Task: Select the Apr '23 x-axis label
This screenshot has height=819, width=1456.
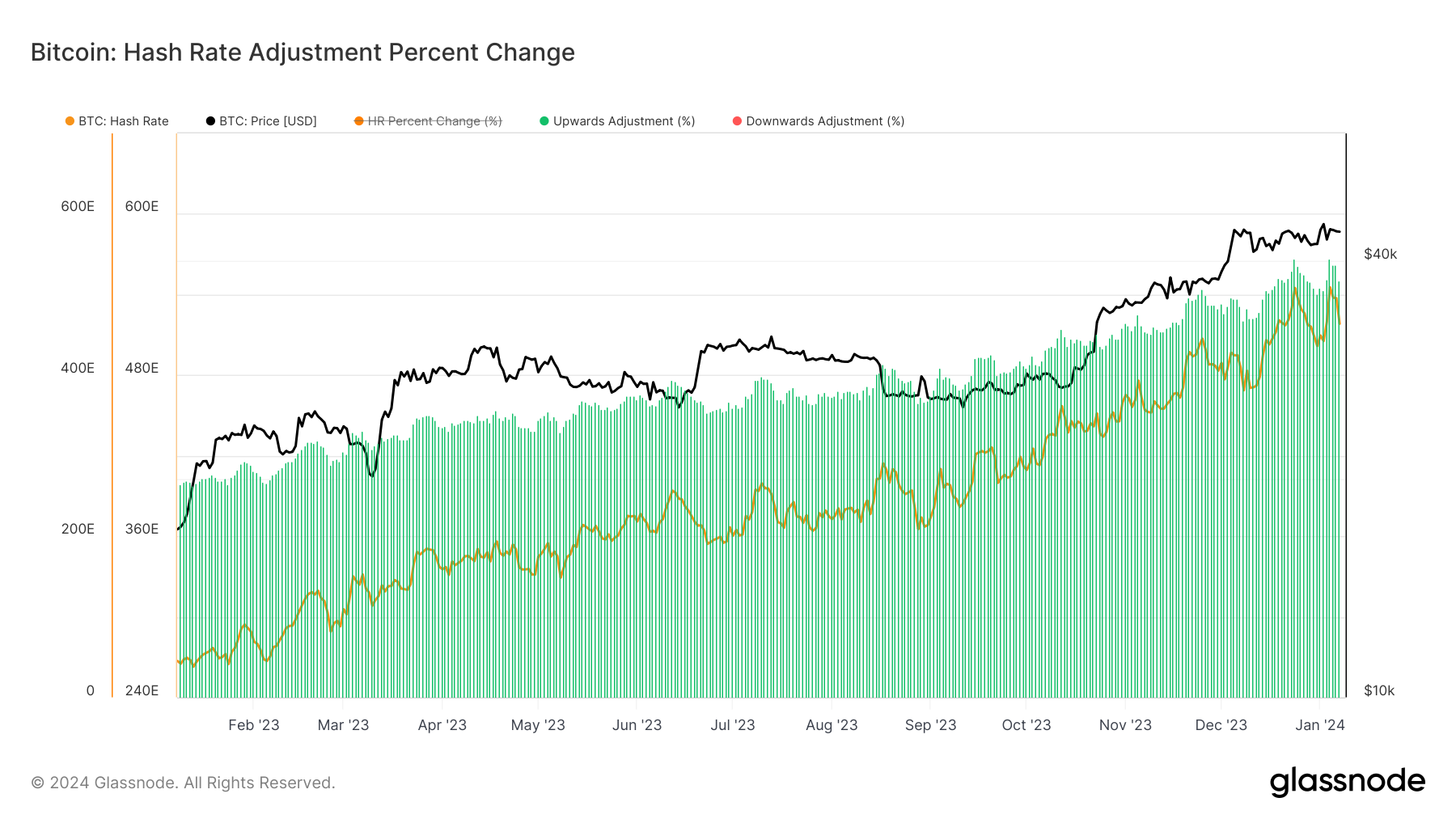Action: (442, 725)
